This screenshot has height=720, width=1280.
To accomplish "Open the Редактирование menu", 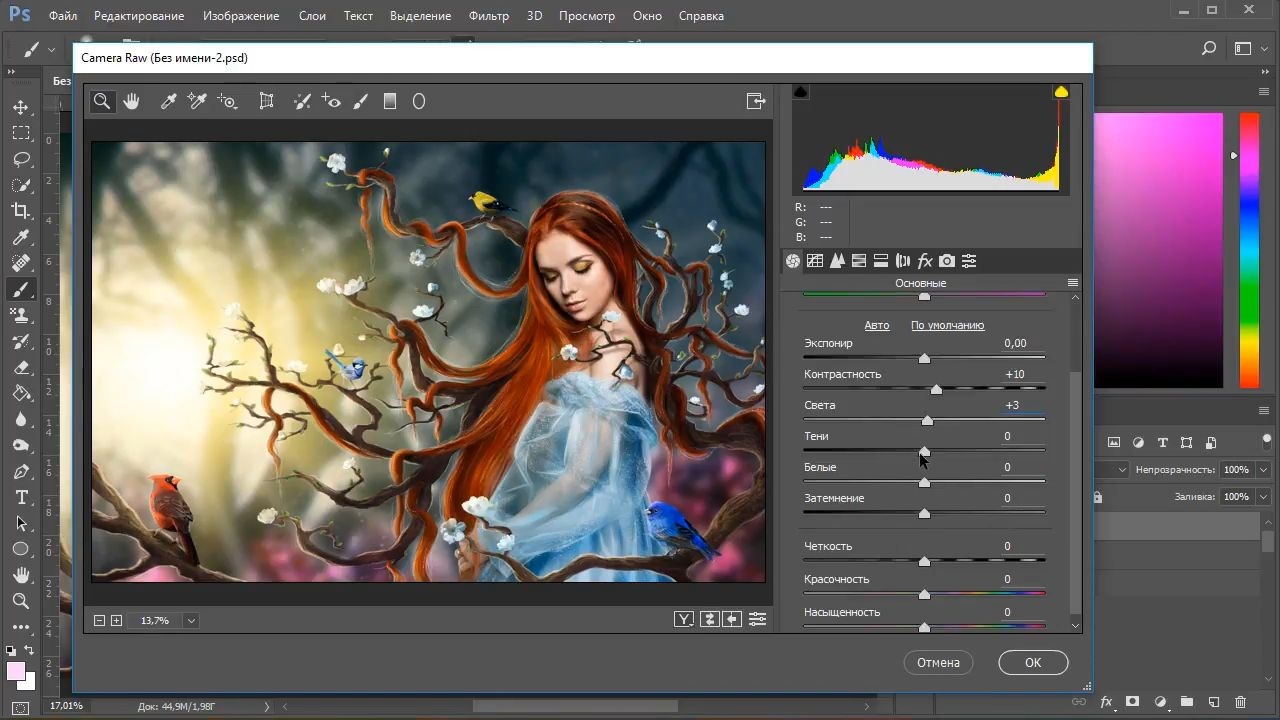I will point(139,16).
